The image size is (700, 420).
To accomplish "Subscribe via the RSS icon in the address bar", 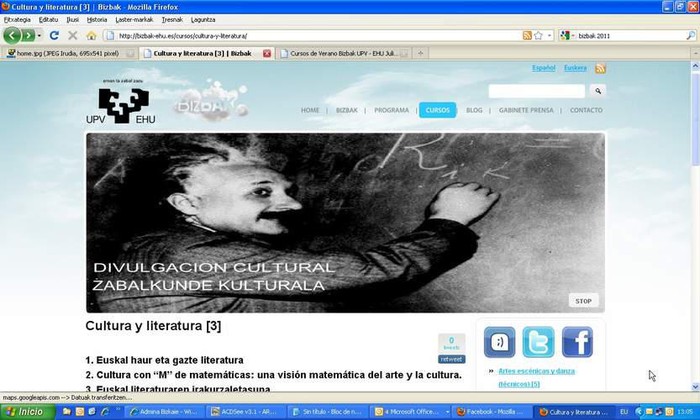I will click(527, 36).
